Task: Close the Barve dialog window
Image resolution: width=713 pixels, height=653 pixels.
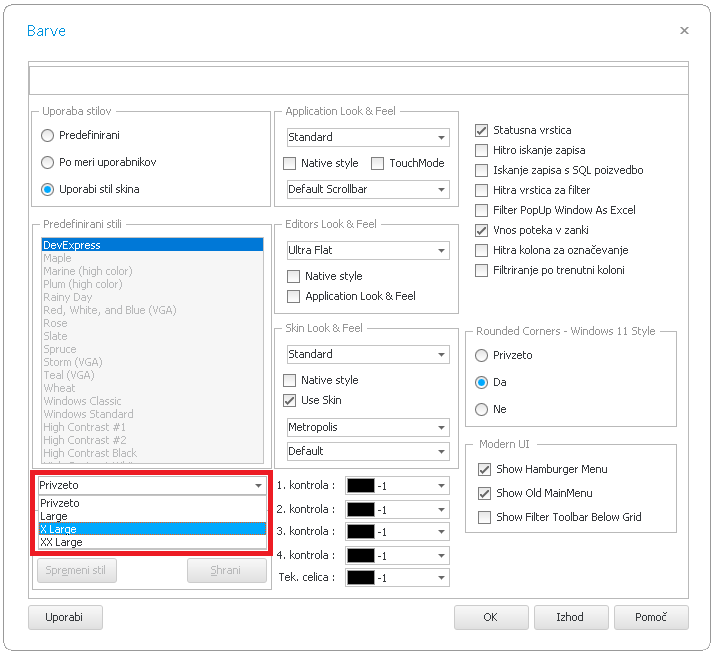Action: pos(684,31)
